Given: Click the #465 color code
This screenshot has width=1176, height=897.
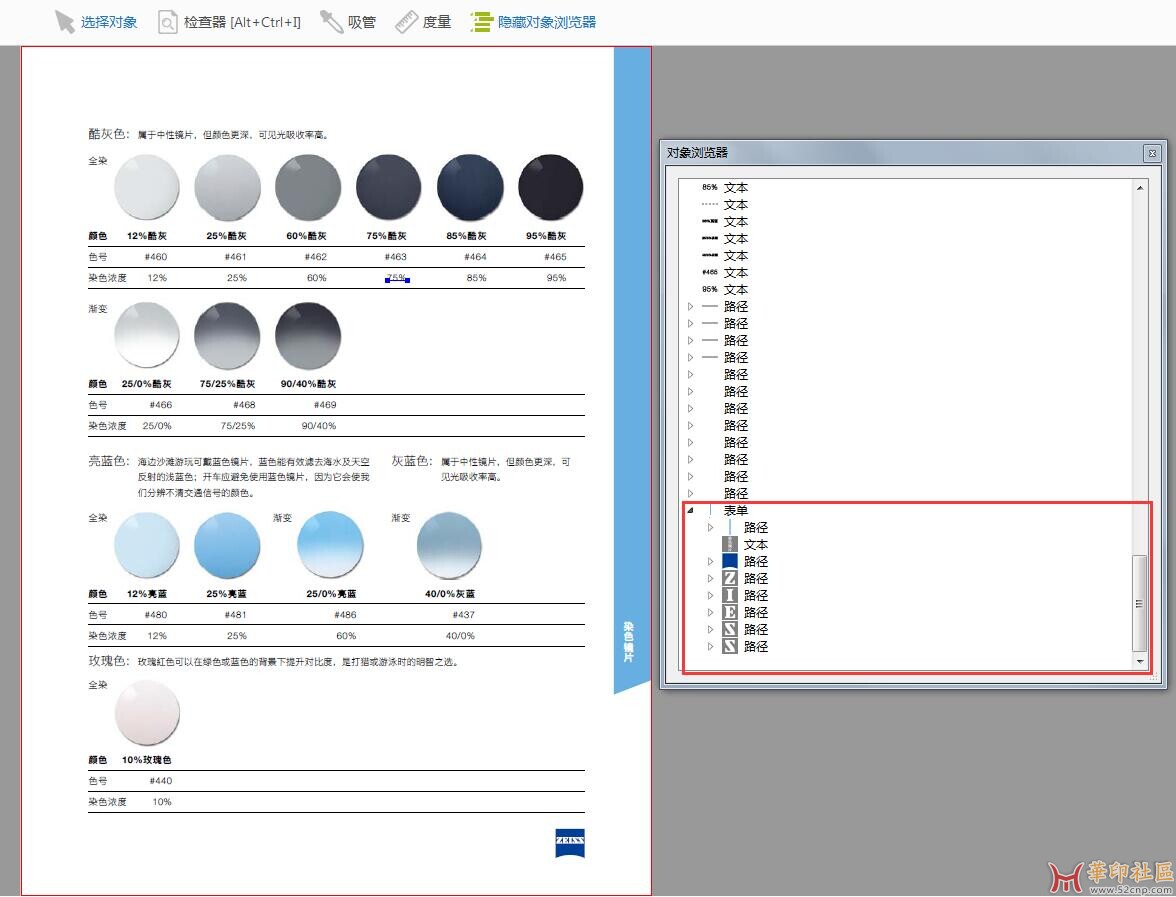Looking at the screenshot, I should (x=555, y=256).
